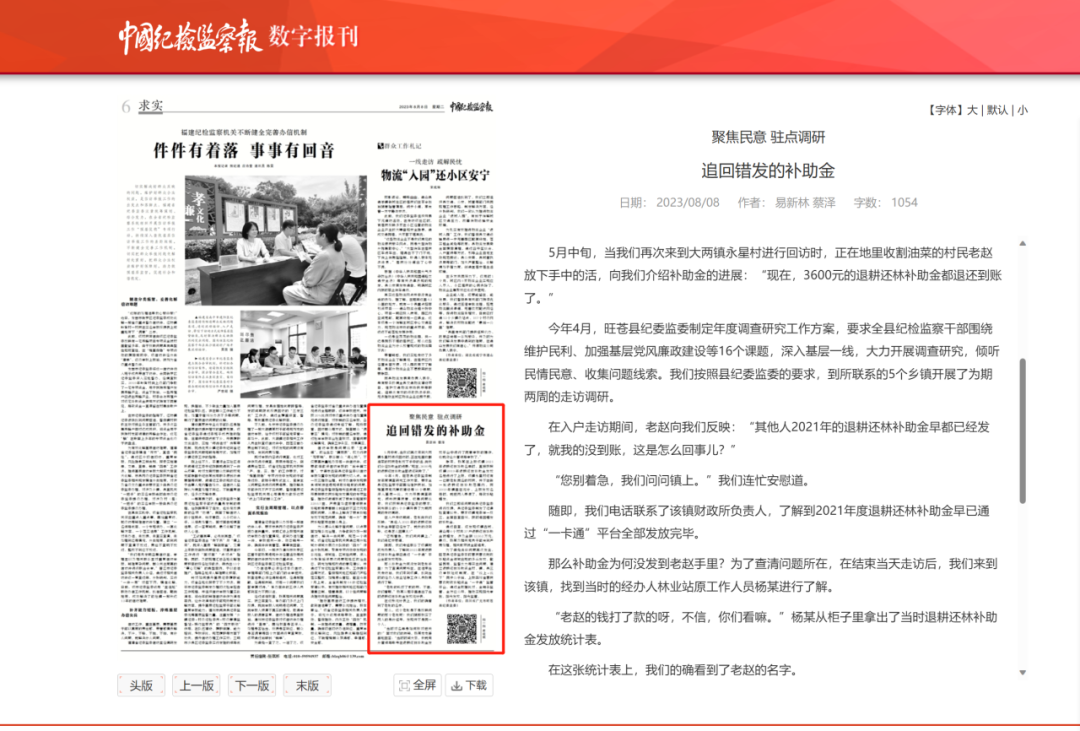Screen dimensions: 1080x731
Task: Click the article title 追回错发的补助金 in reader
Action: (768, 170)
